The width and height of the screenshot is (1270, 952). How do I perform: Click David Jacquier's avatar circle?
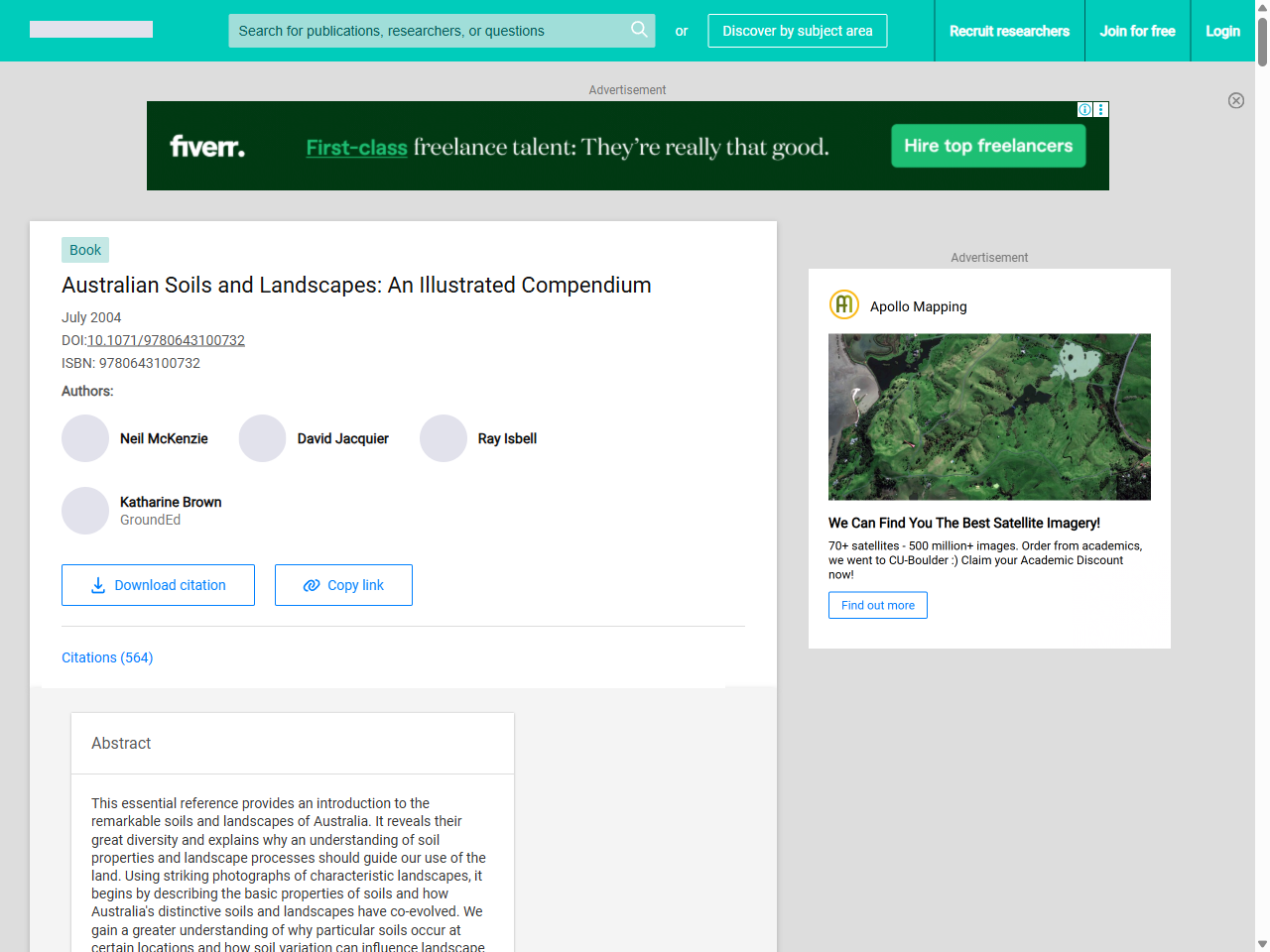(262, 438)
